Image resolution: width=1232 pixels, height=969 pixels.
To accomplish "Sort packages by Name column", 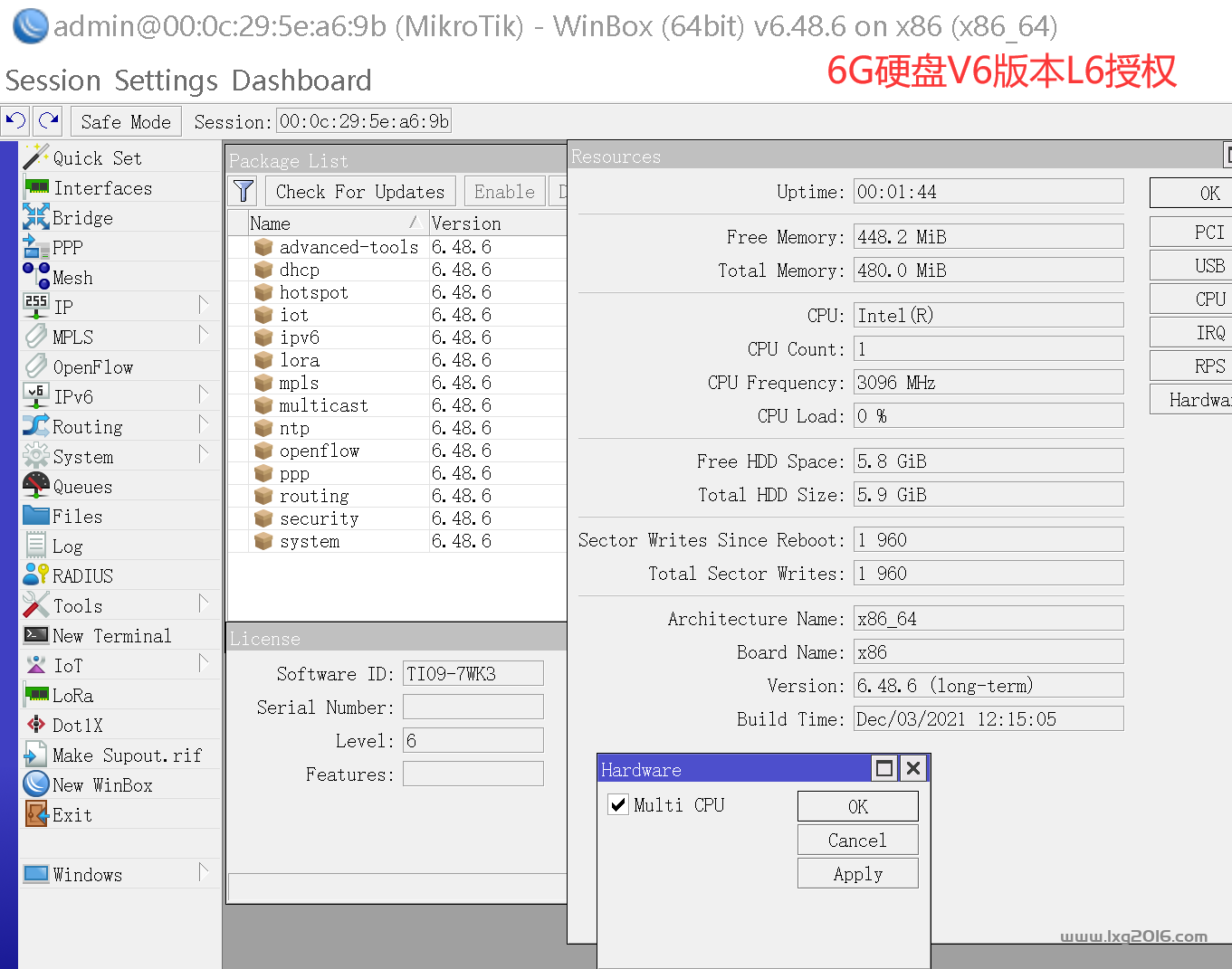I will 337,223.
